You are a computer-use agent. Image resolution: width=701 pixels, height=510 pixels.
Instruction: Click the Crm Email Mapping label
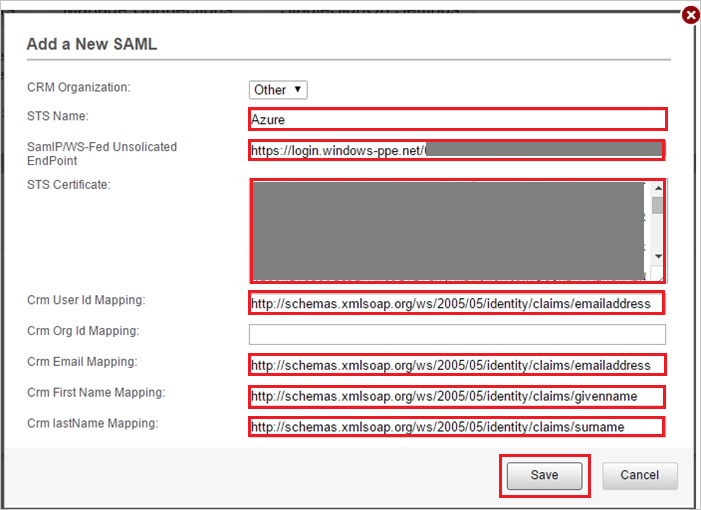82,362
